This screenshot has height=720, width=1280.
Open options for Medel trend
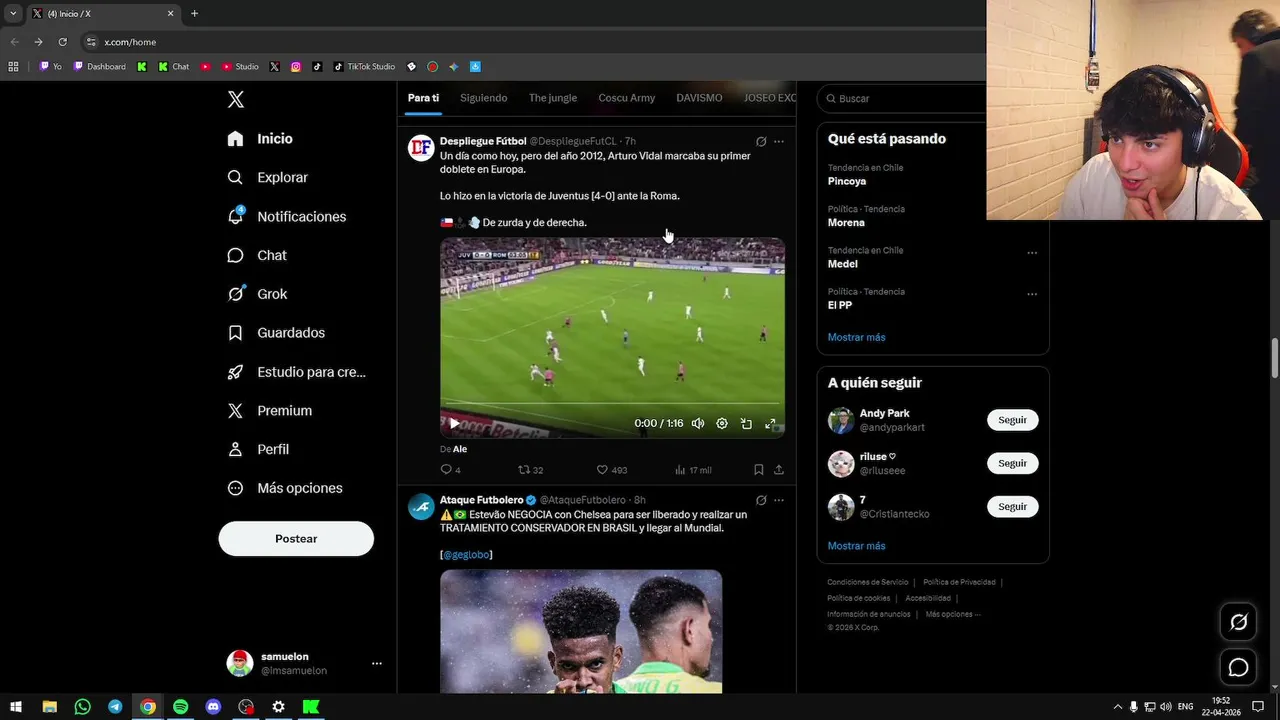1032,253
